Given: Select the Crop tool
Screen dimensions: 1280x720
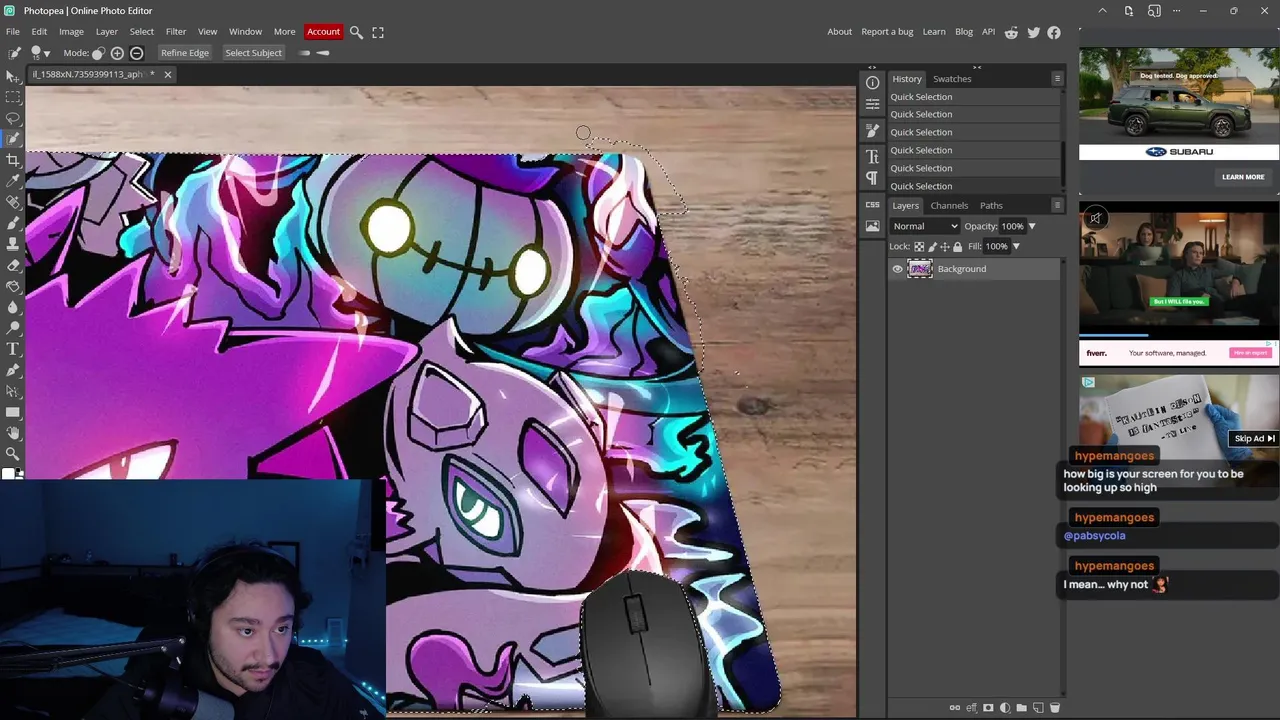Looking at the screenshot, I should [x=12, y=160].
